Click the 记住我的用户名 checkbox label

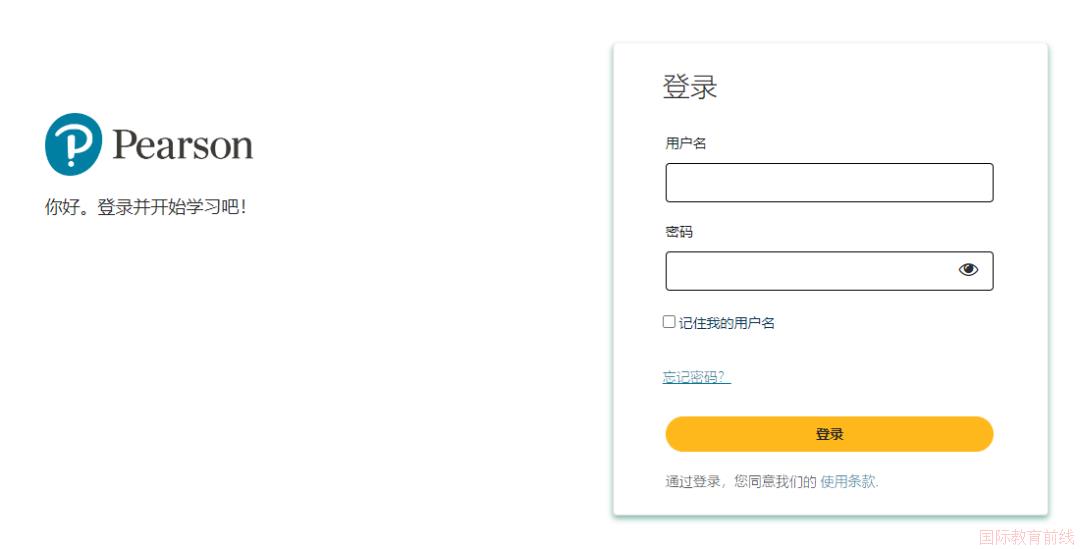pos(727,322)
